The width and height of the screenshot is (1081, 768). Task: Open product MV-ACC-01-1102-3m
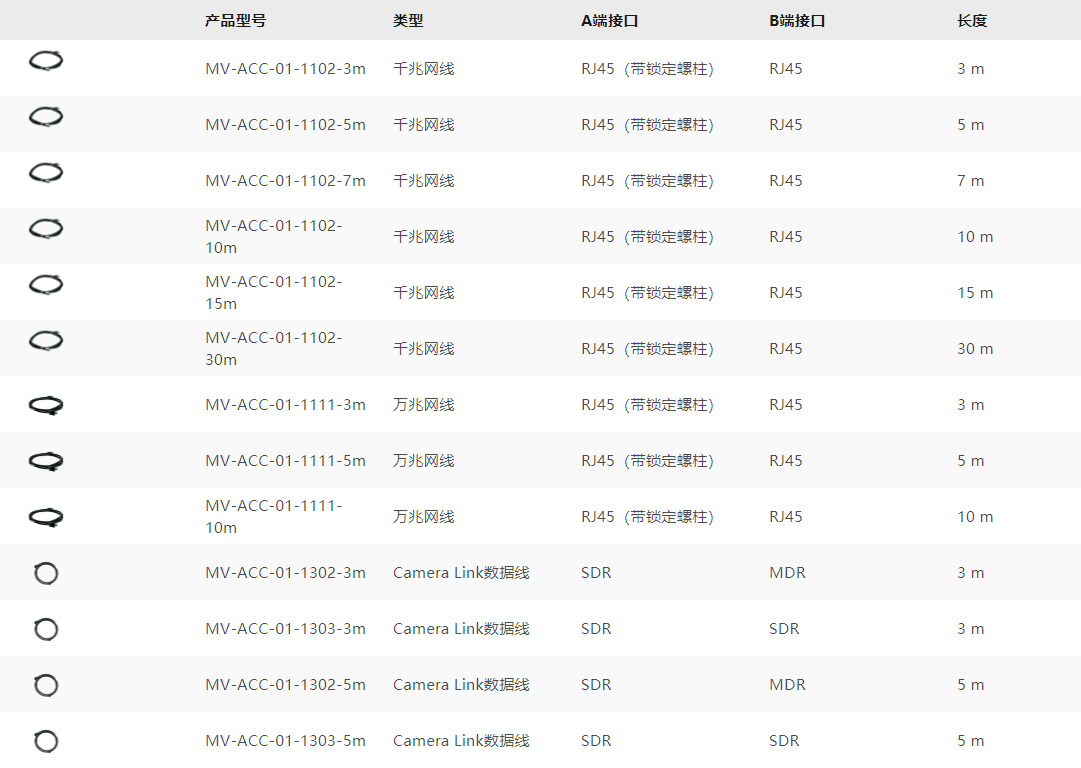click(x=285, y=68)
